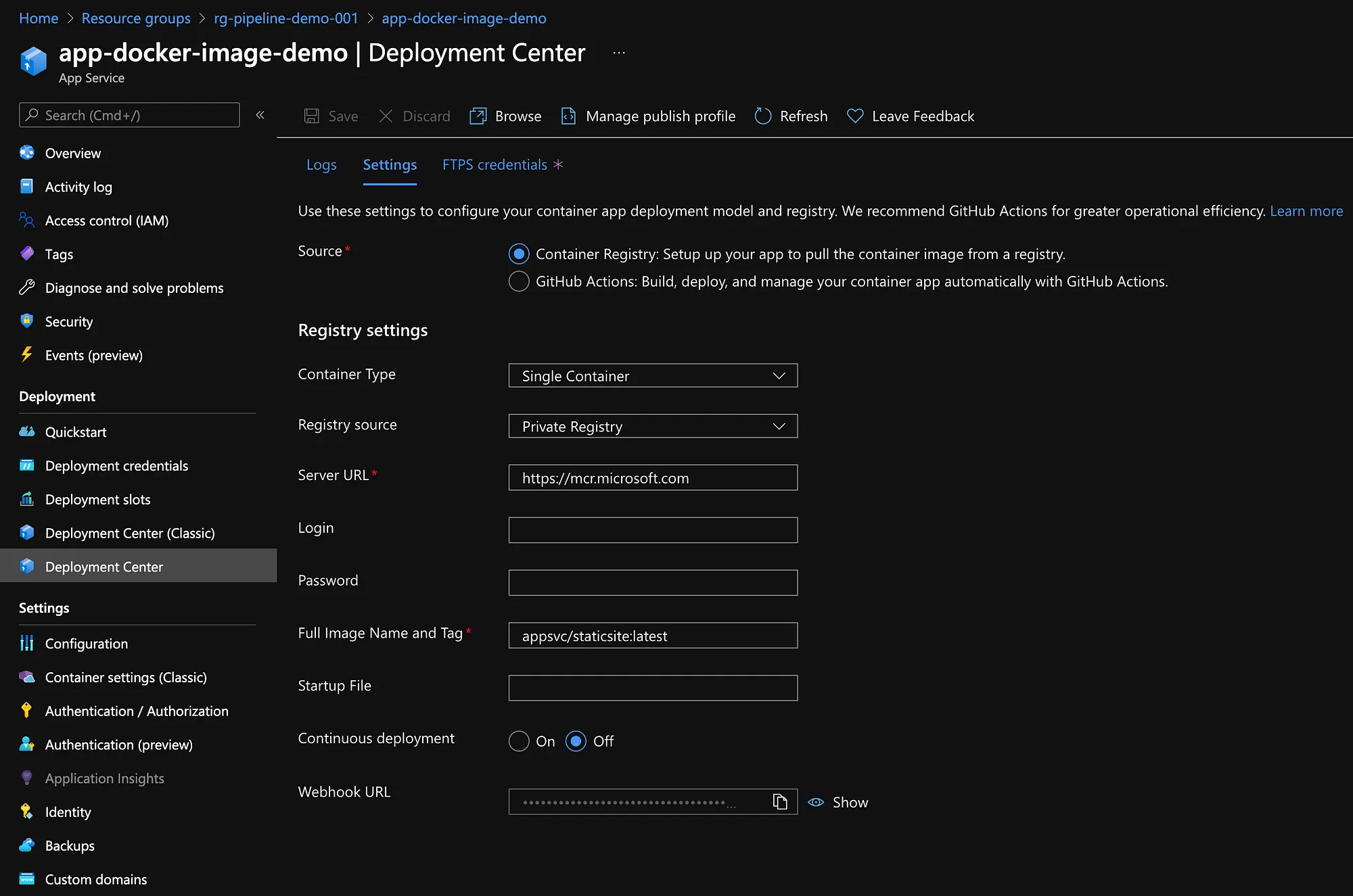Click the purple Tags icon
Screen dimensions: 1353x896
click(x=27, y=254)
